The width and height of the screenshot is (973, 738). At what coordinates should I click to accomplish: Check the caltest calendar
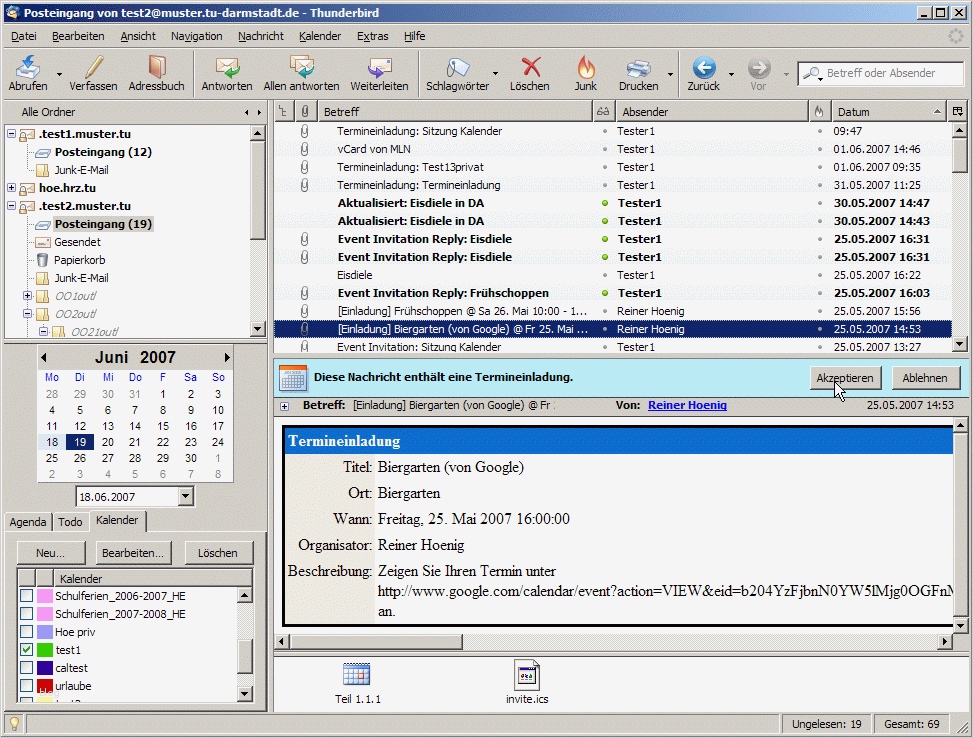27,668
